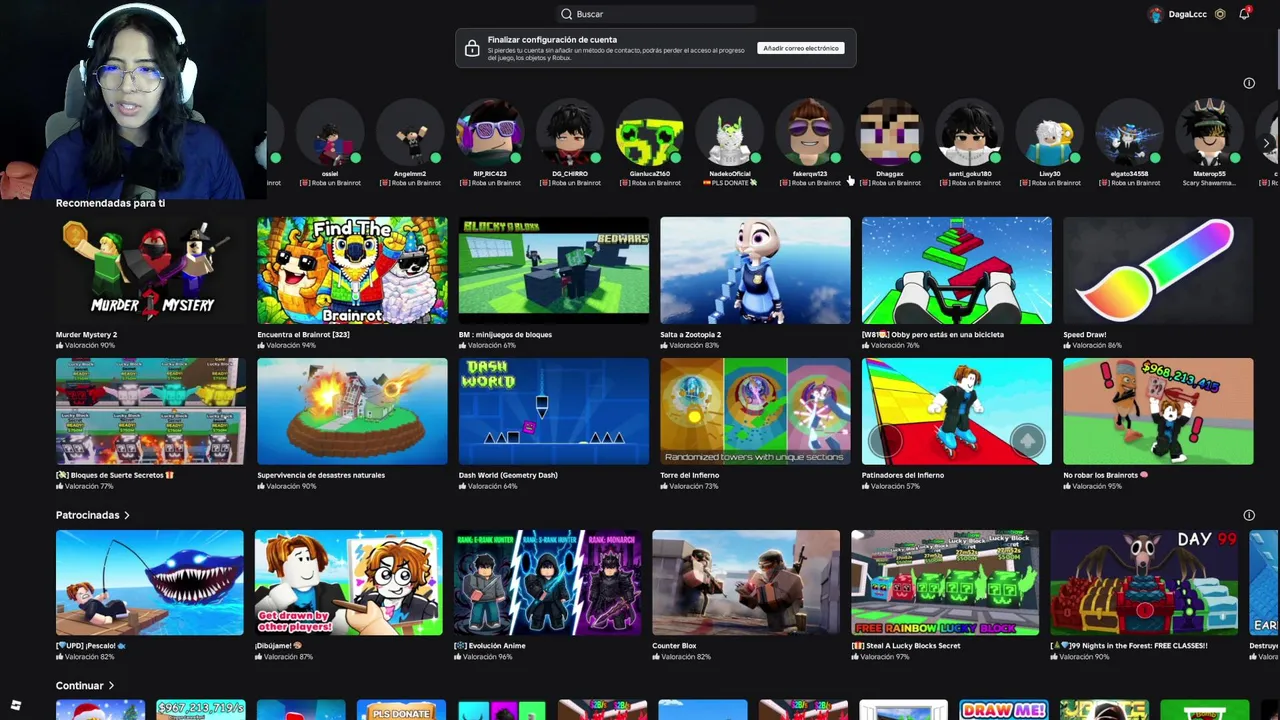Viewport: 1280px width, 720px height.
Task: Open Steal A Lucky Blocks Secret thumbnail
Action: pos(945,583)
